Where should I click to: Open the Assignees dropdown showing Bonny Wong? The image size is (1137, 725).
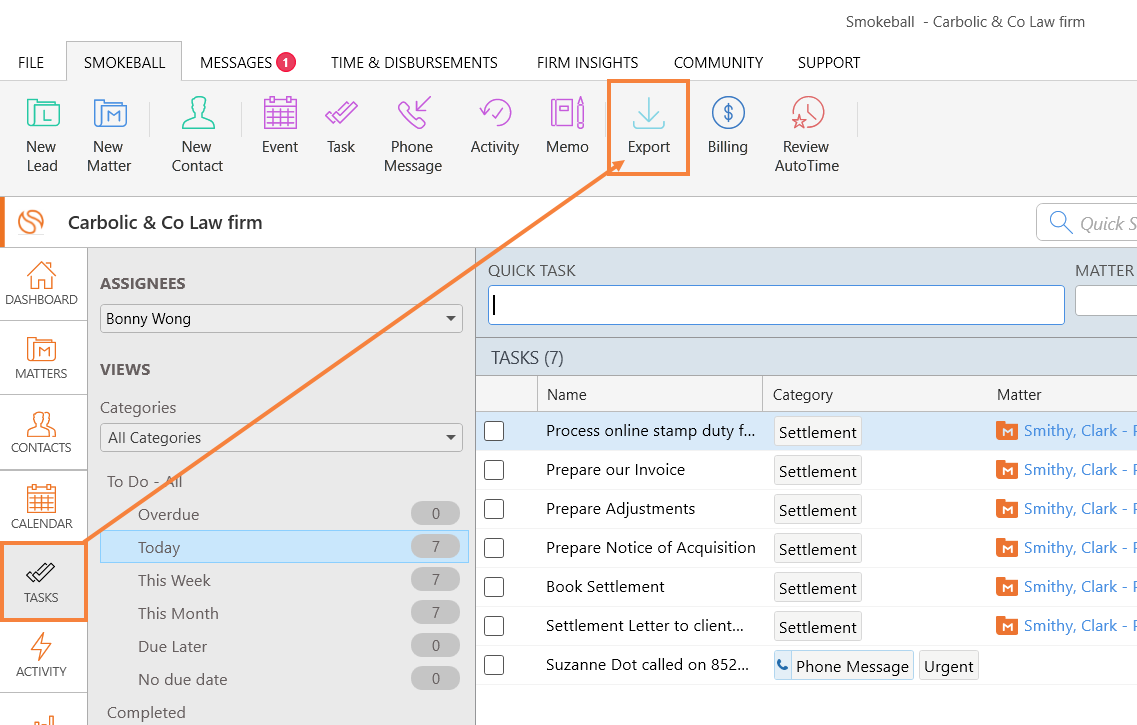pyautogui.click(x=281, y=318)
